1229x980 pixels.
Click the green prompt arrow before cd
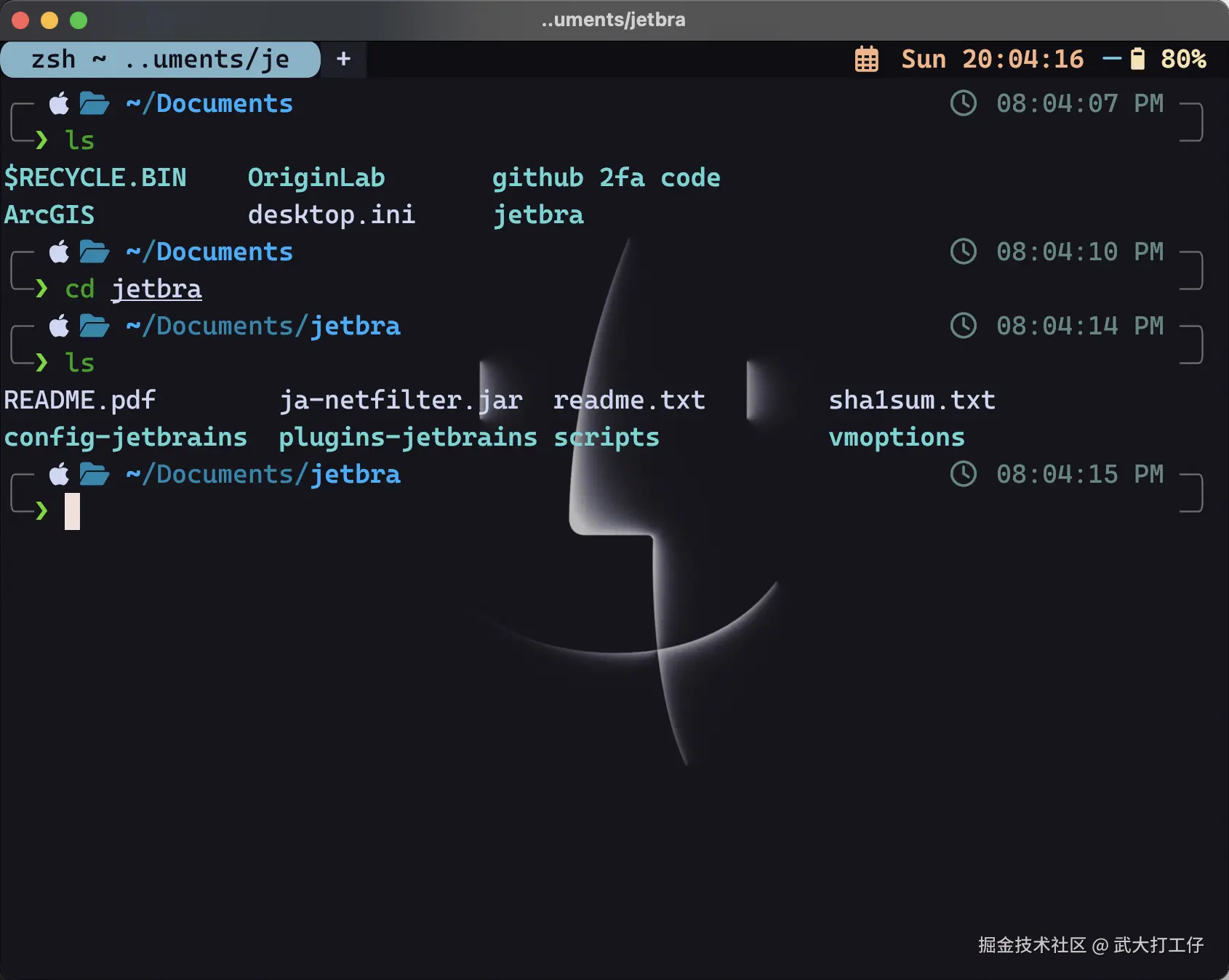pyautogui.click(x=41, y=289)
